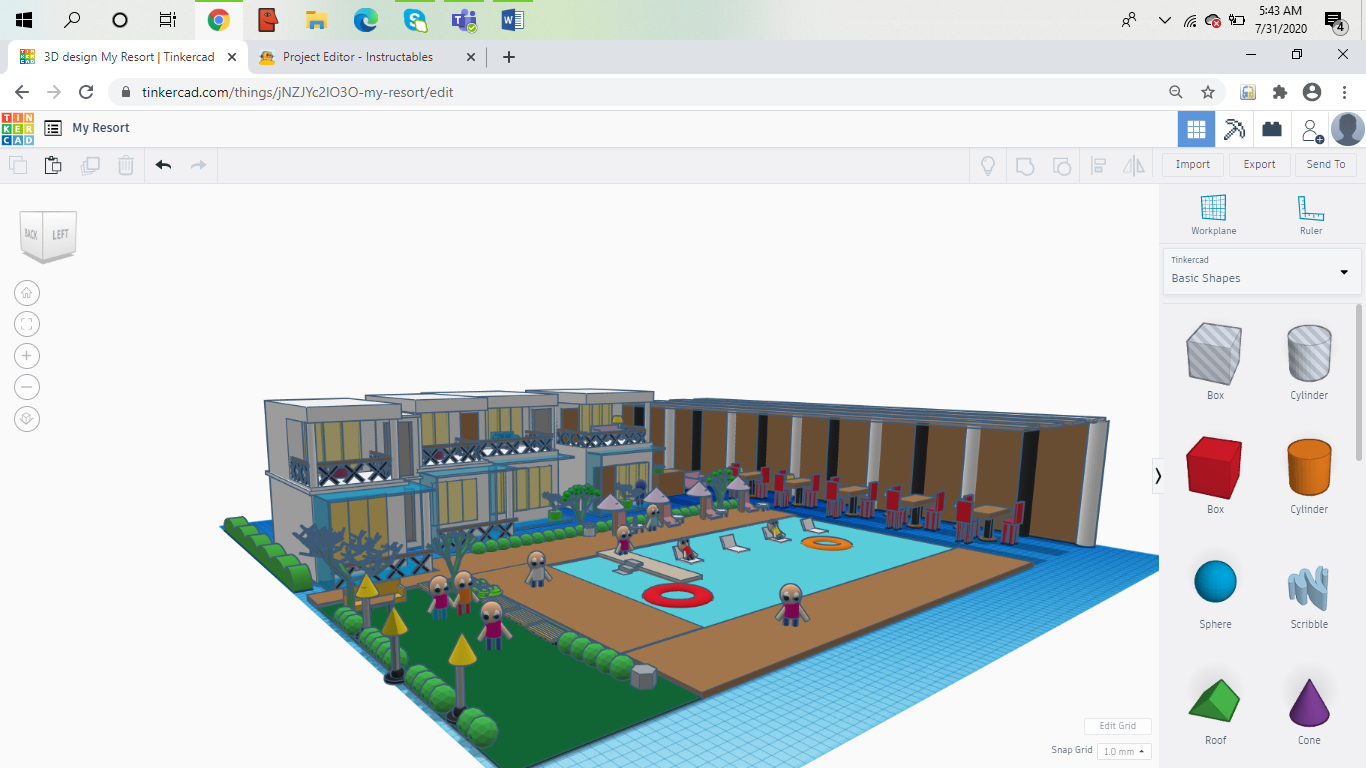Click the browser back button
Image resolution: width=1366 pixels, height=768 pixels.
22,92
